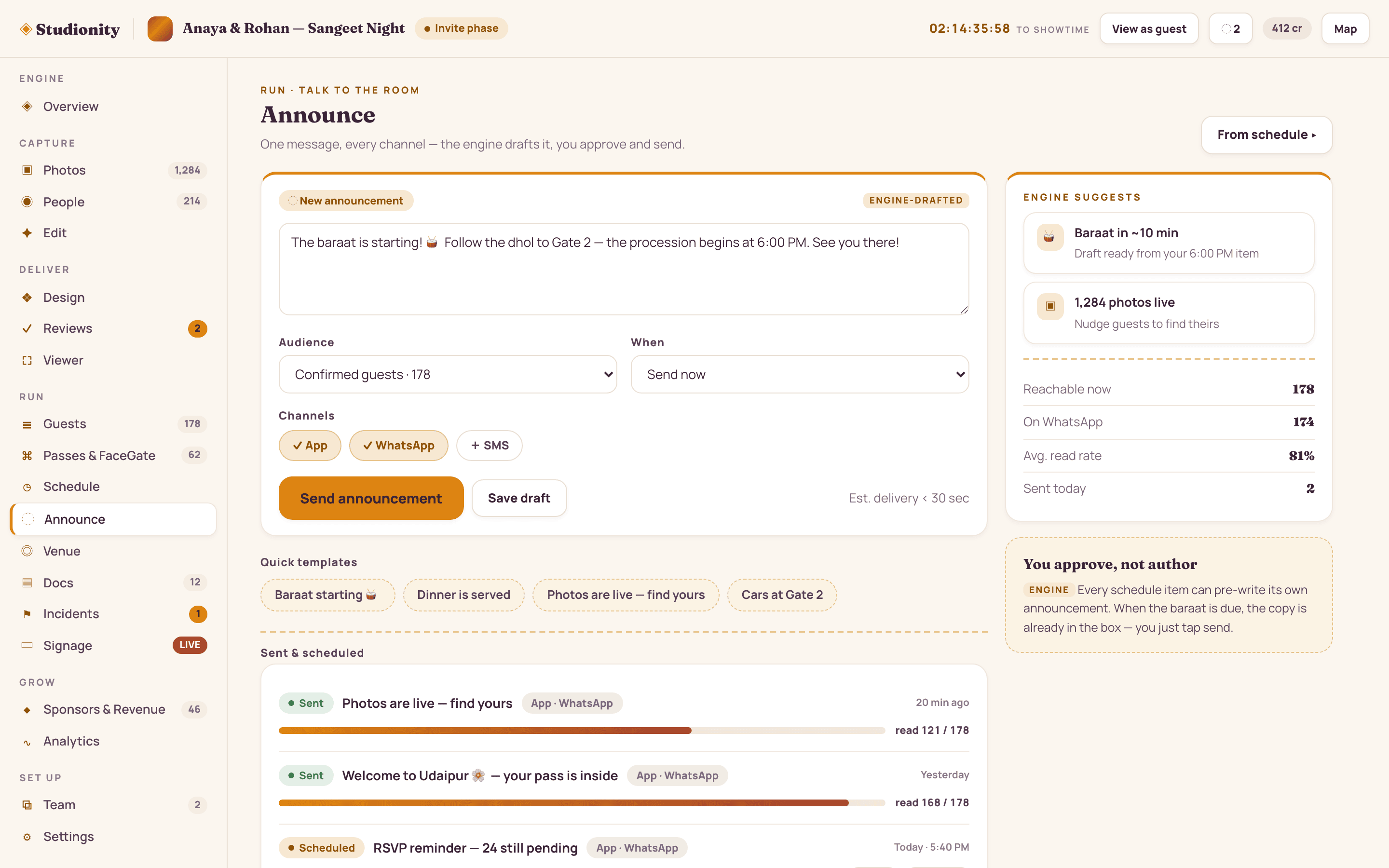This screenshot has width=1389, height=868.
Task: Use the Baraat starting quick template
Action: 327,595
